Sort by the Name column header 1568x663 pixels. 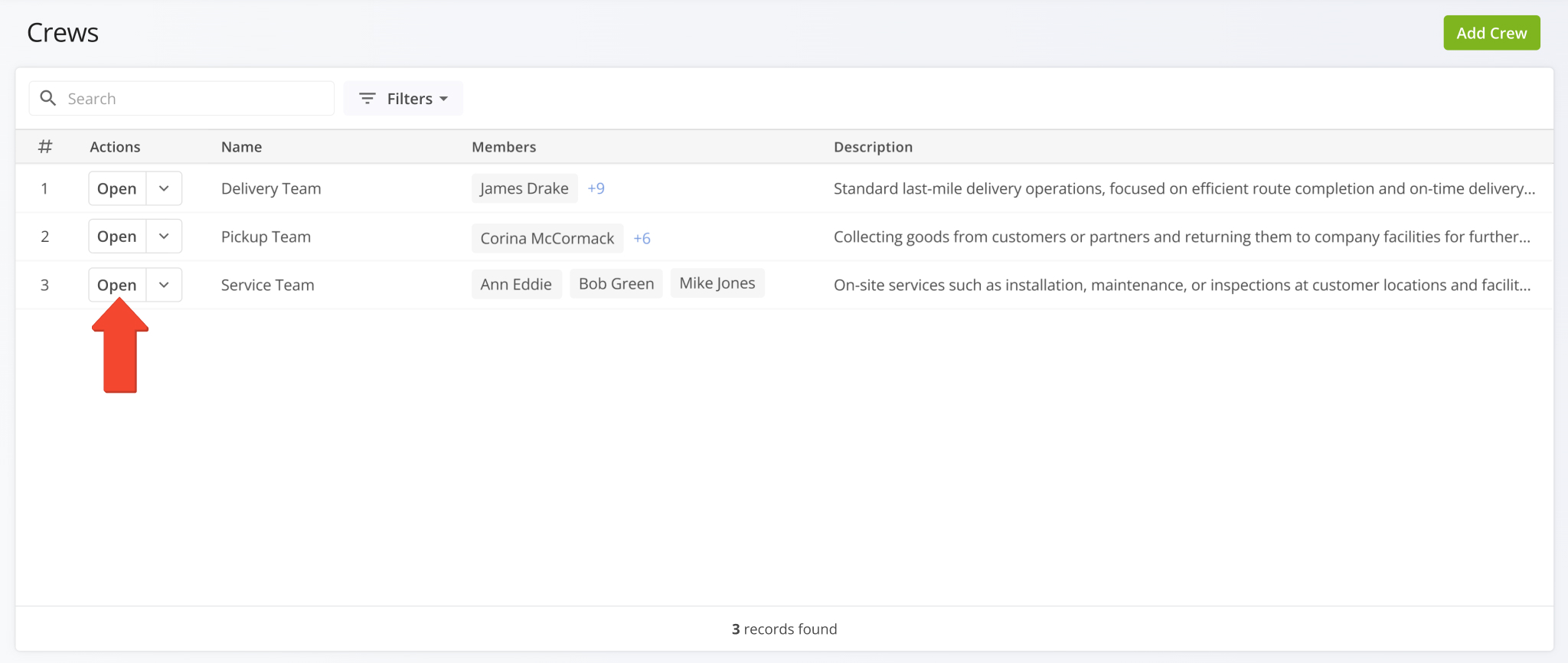pyautogui.click(x=241, y=147)
